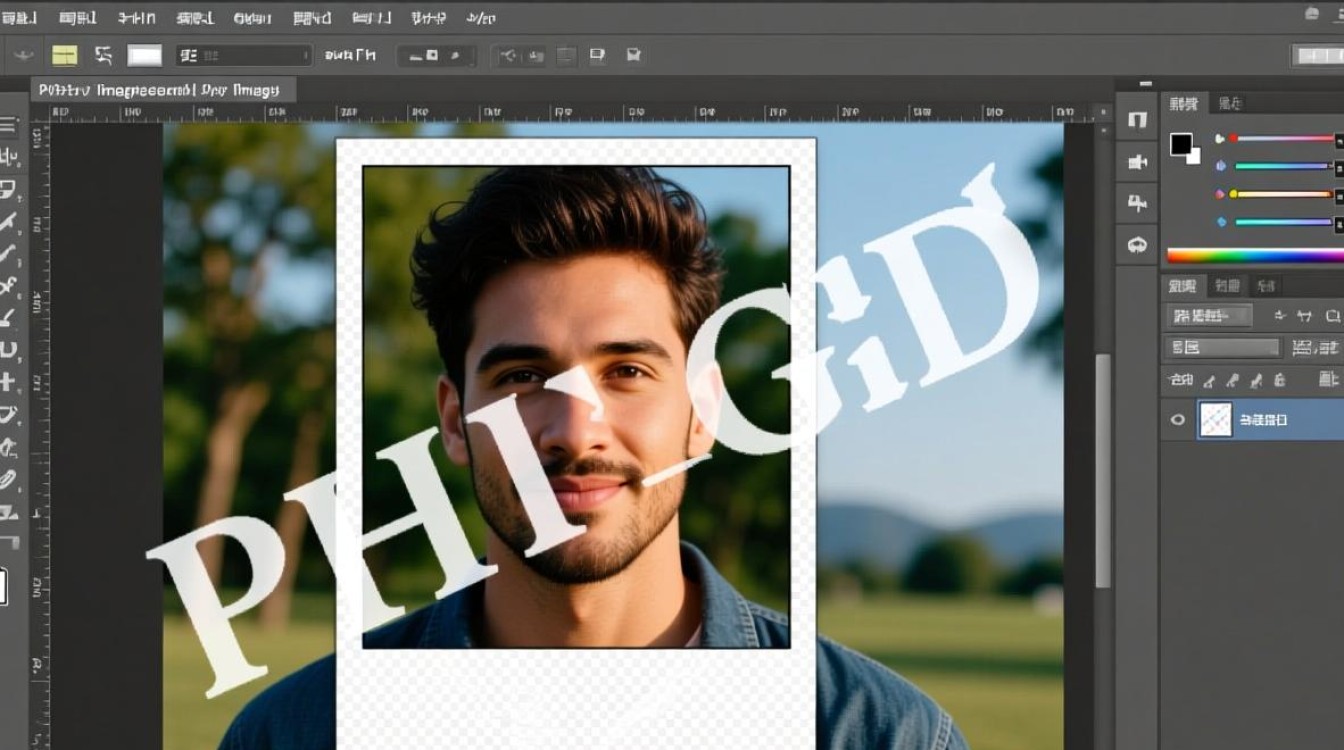Click the selected layer's thumbnail
The width and height of the screenshot is (1344, 750).
(x=1215, y=420)
